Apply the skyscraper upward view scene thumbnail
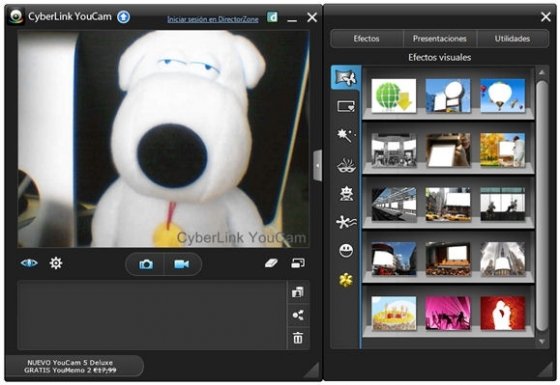The height and width of the screenshot is (385, 560). pos(502,259)
